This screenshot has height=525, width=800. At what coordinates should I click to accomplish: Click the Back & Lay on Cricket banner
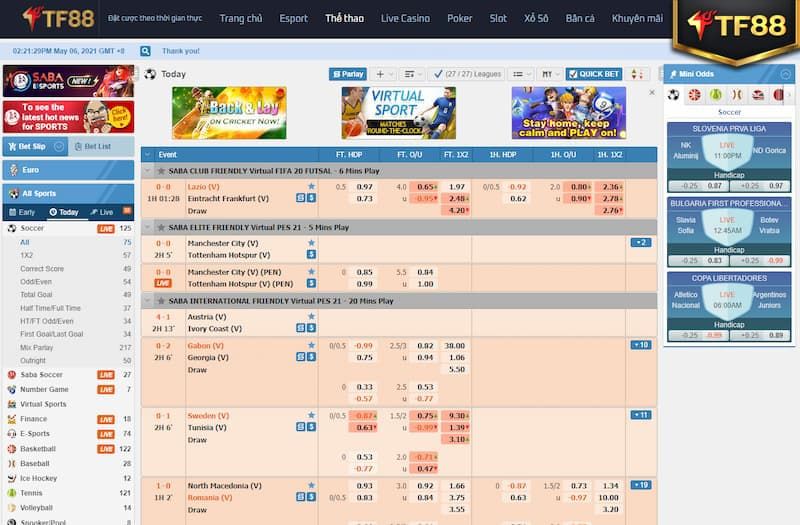coord(229,113)
